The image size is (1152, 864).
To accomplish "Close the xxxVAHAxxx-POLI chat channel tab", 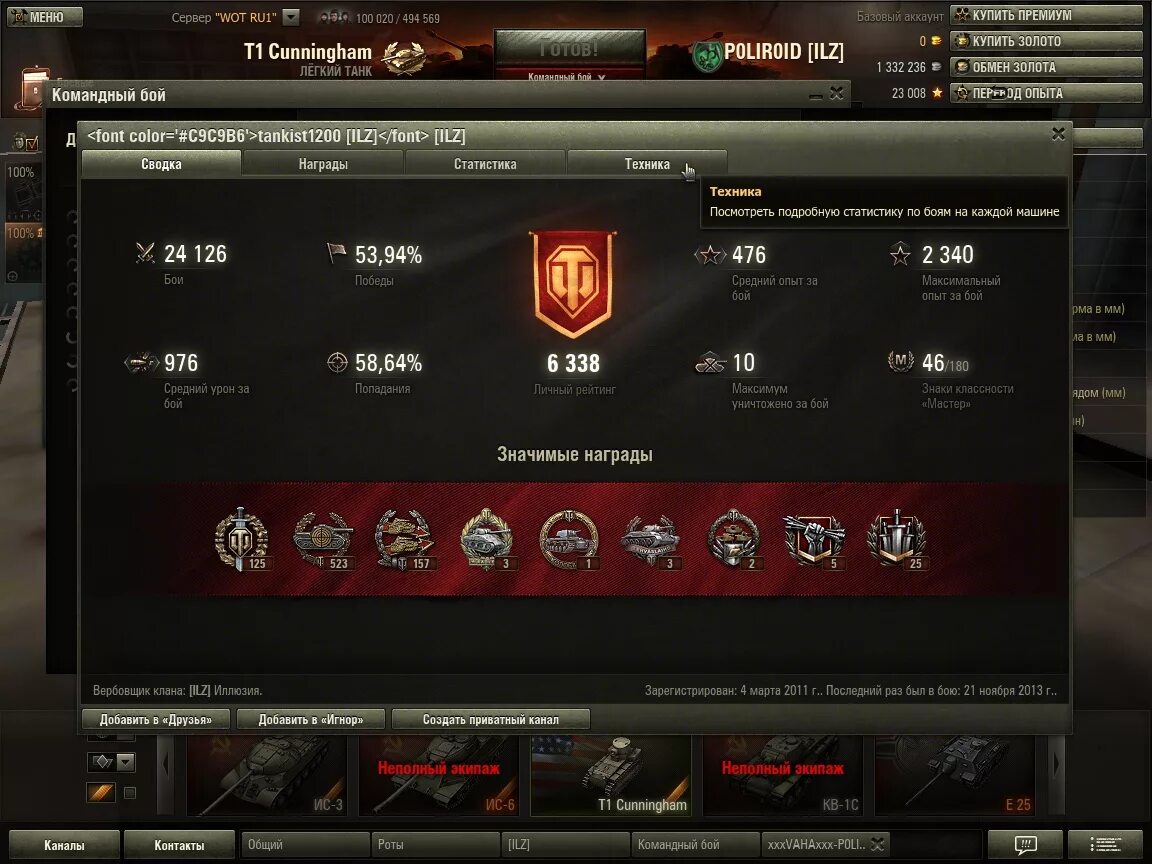I will [876, 845].
